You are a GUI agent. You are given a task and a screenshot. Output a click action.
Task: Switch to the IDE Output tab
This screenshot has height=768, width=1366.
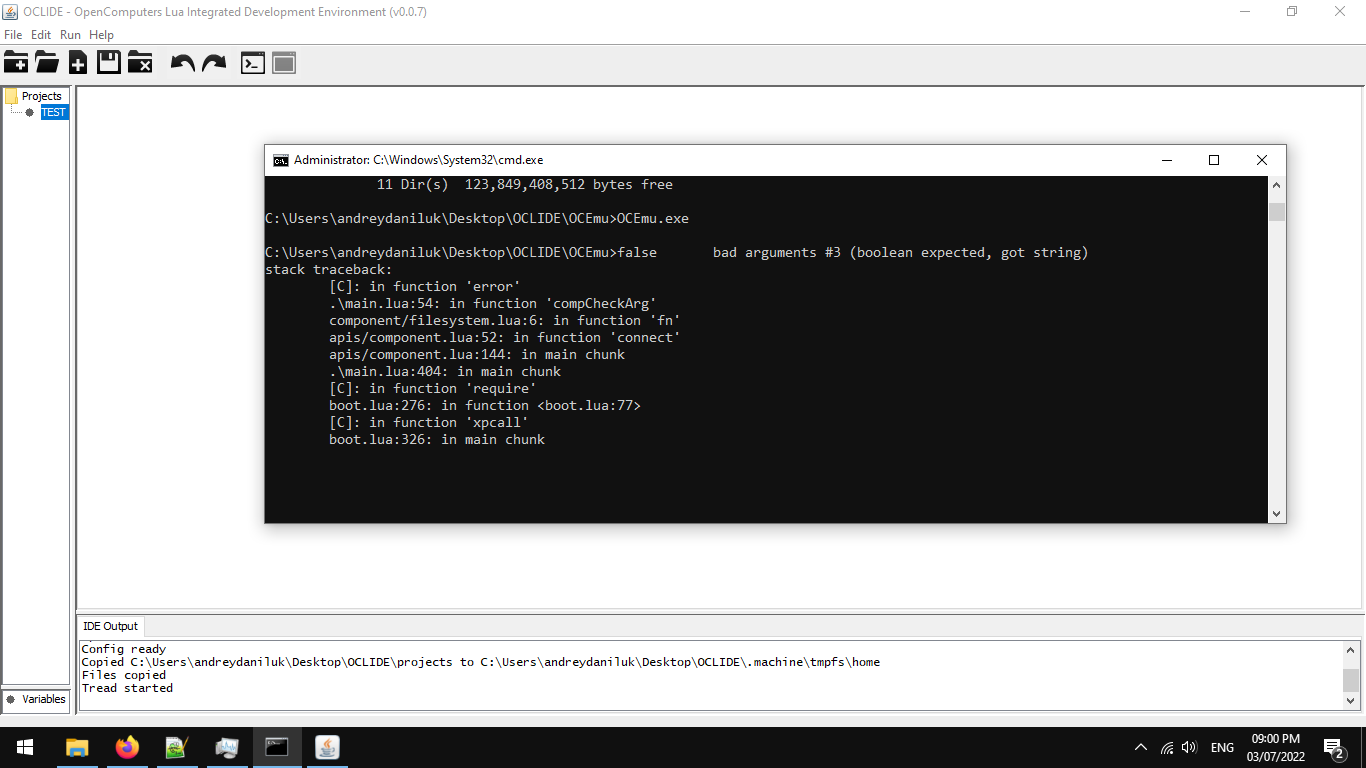coord(111,626)
